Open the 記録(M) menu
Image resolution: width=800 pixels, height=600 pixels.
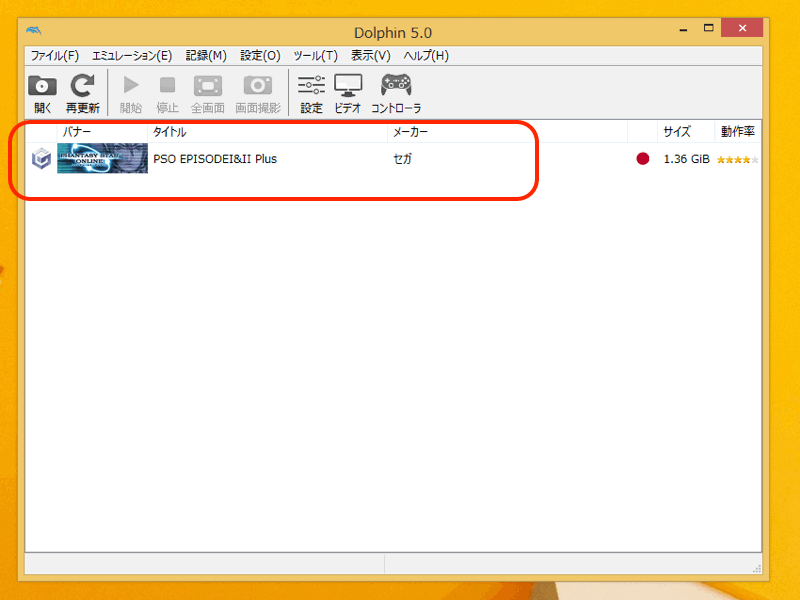pyautogui.click(x=206, y=56)
